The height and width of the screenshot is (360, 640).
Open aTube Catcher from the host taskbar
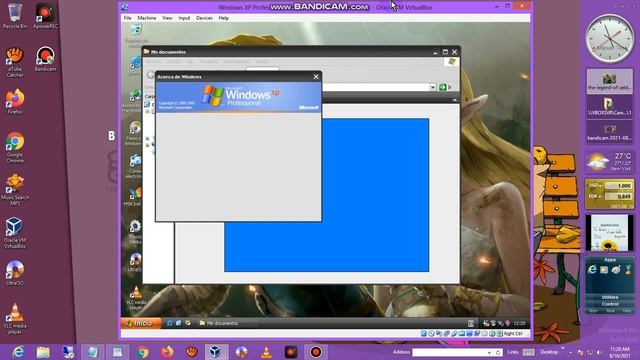pyautogui.click(x=192, y=352)
